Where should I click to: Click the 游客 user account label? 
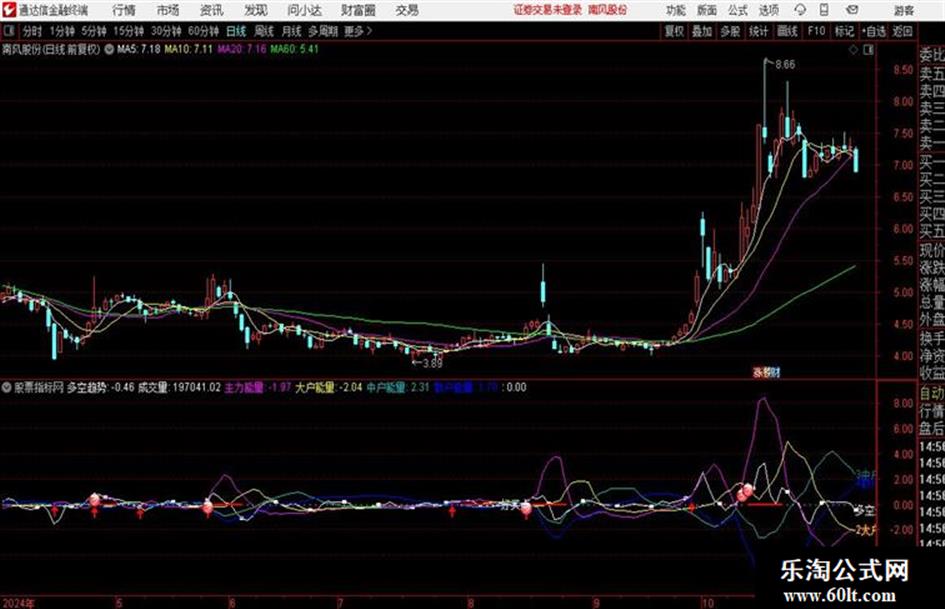903,10
